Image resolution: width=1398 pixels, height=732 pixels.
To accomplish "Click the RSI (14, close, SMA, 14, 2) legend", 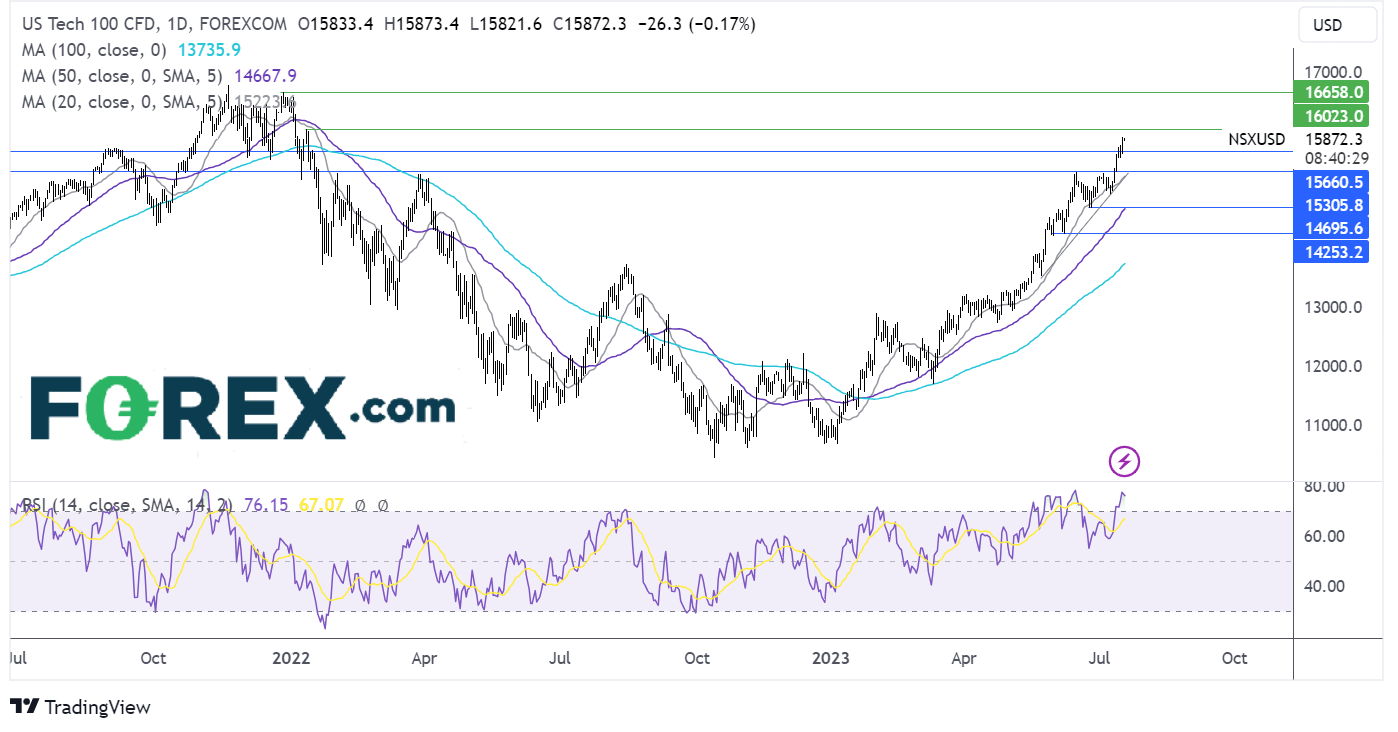I will 127,506.
